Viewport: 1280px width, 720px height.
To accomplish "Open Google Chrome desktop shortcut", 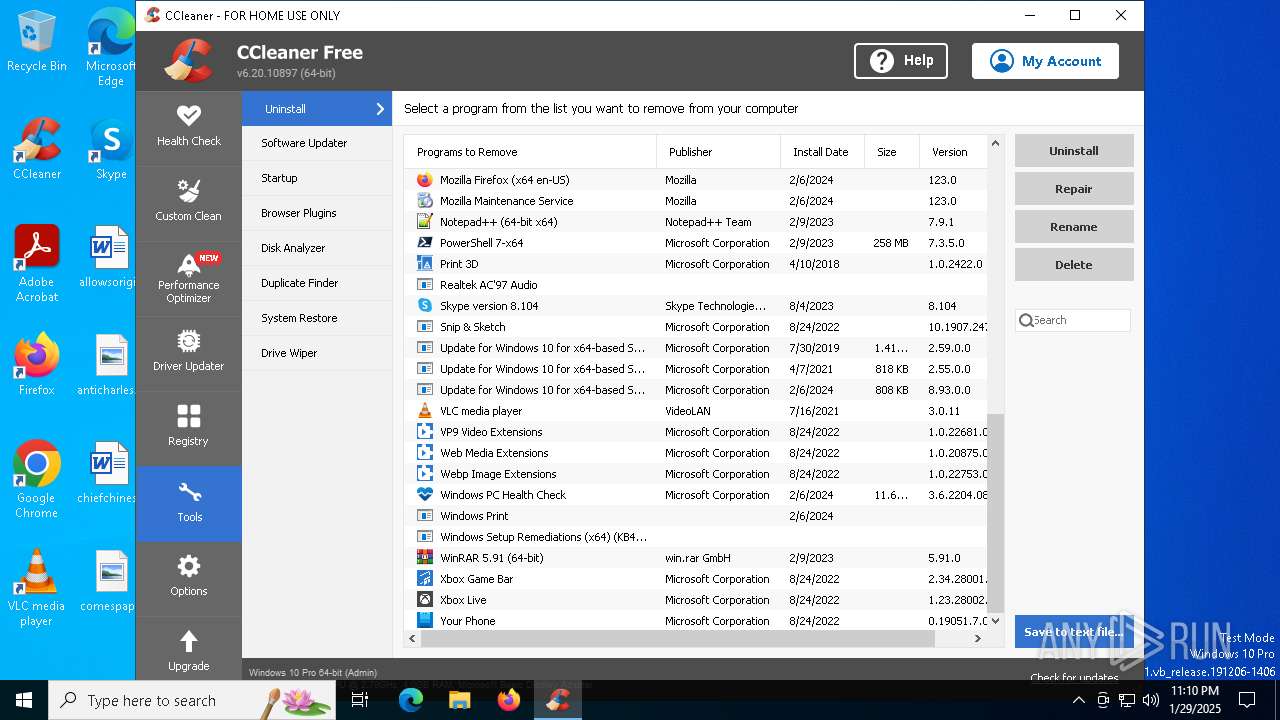I will click(x=37, y=479).
